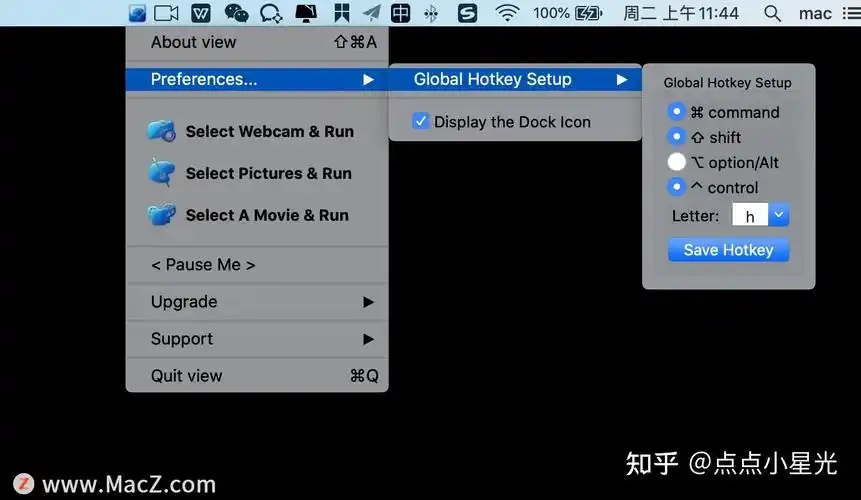This screenshot has width=861, height=500.
Task: Click the Save Hotkey button
Action: tap(728, 250)
